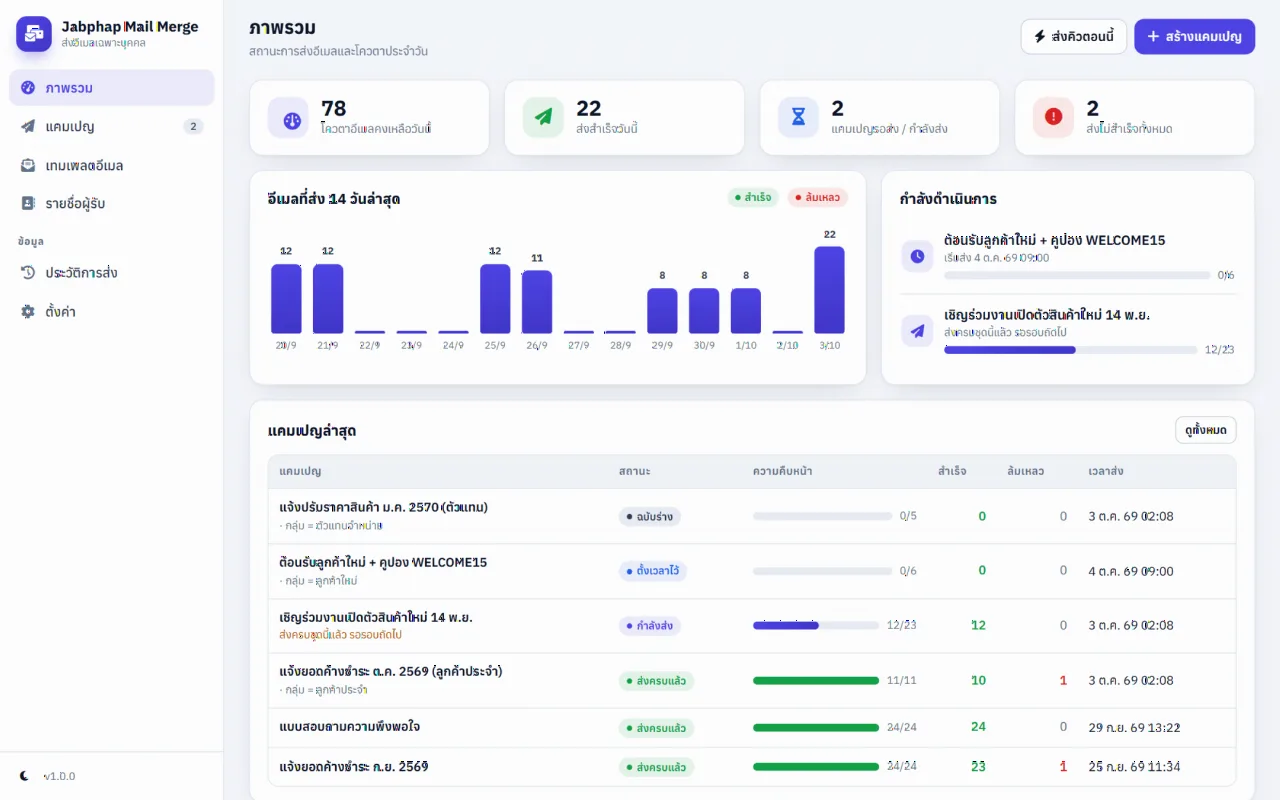Click the 11/11 progress bar in the campaigns table
This screenshot has width=1280, height=800.
[816, 681]
